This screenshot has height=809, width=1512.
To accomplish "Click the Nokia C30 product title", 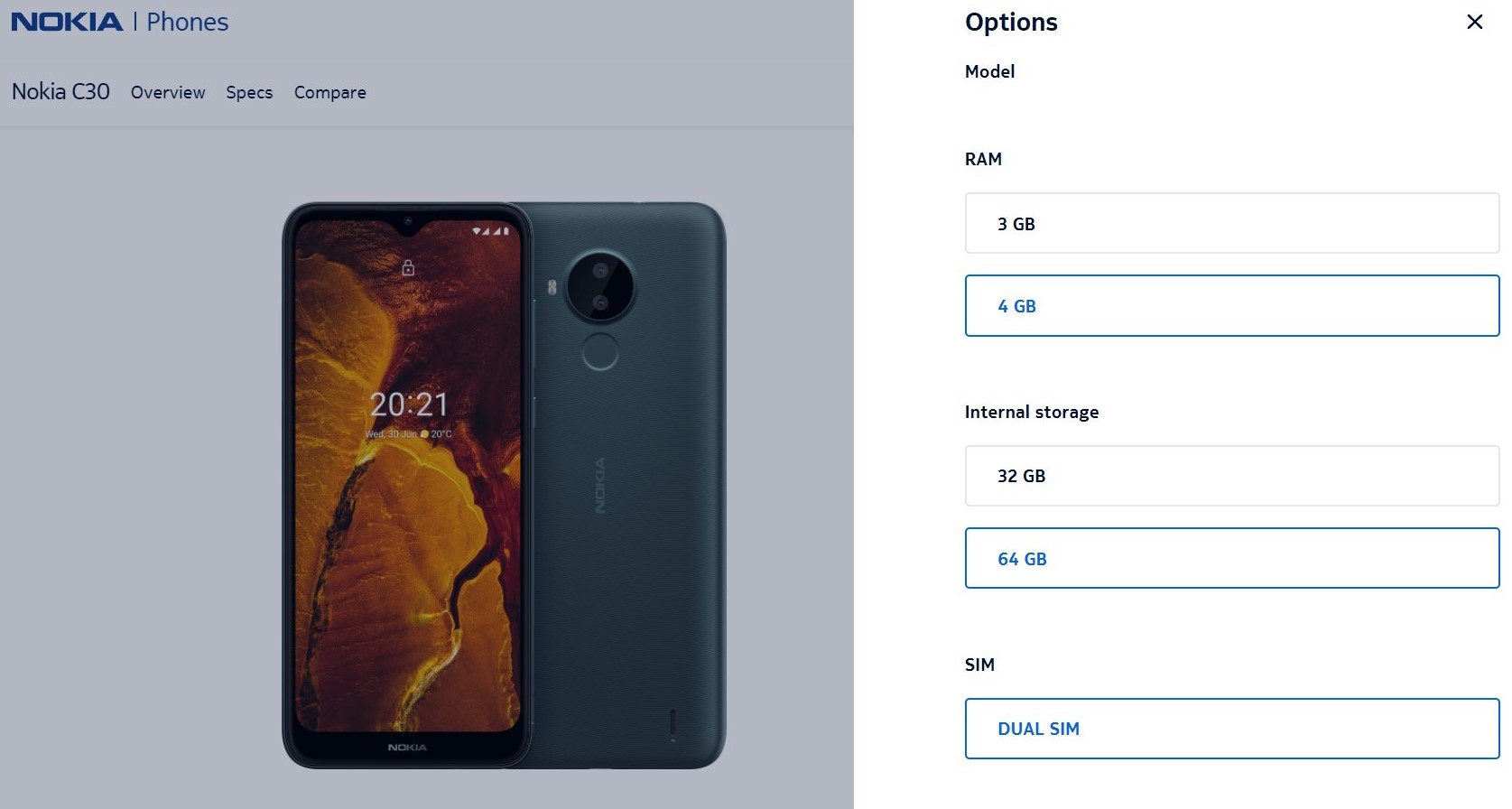I will (x=60, y=91).
